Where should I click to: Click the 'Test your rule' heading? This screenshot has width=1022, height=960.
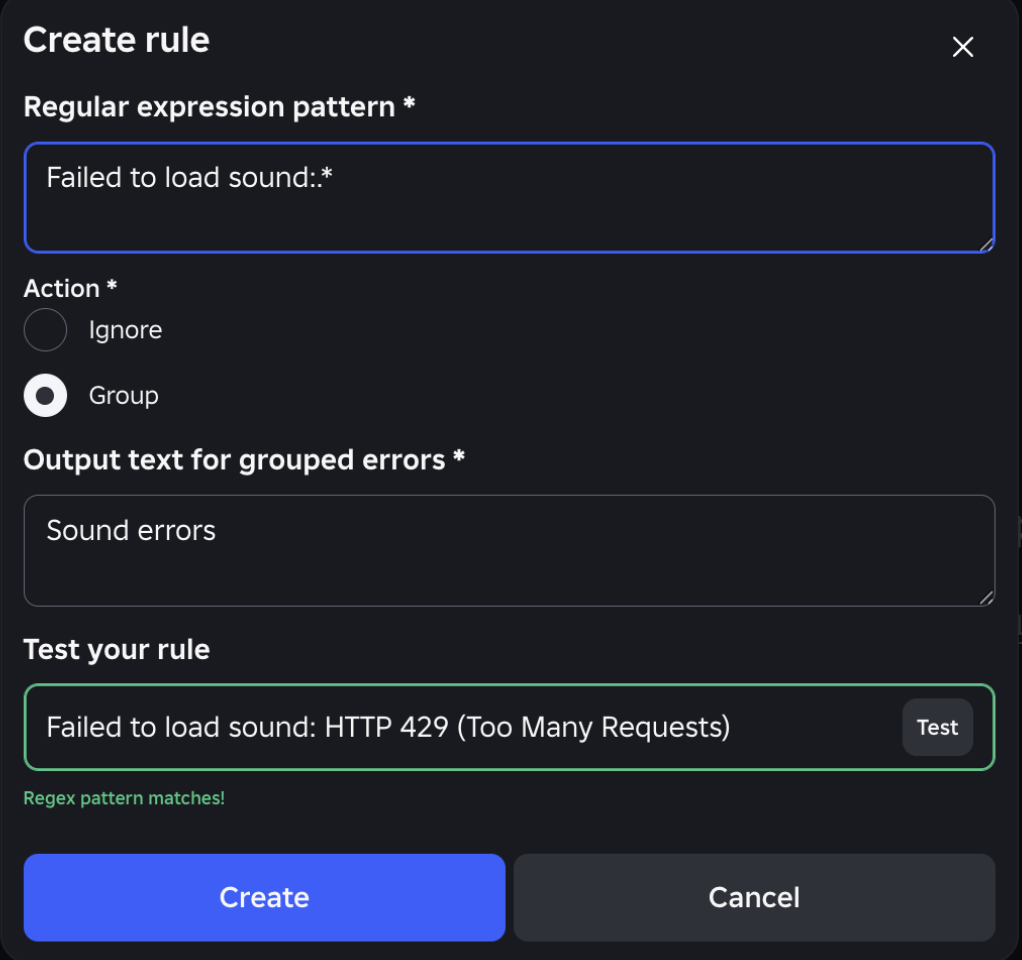pyautogui.click(x=117, y=649)
